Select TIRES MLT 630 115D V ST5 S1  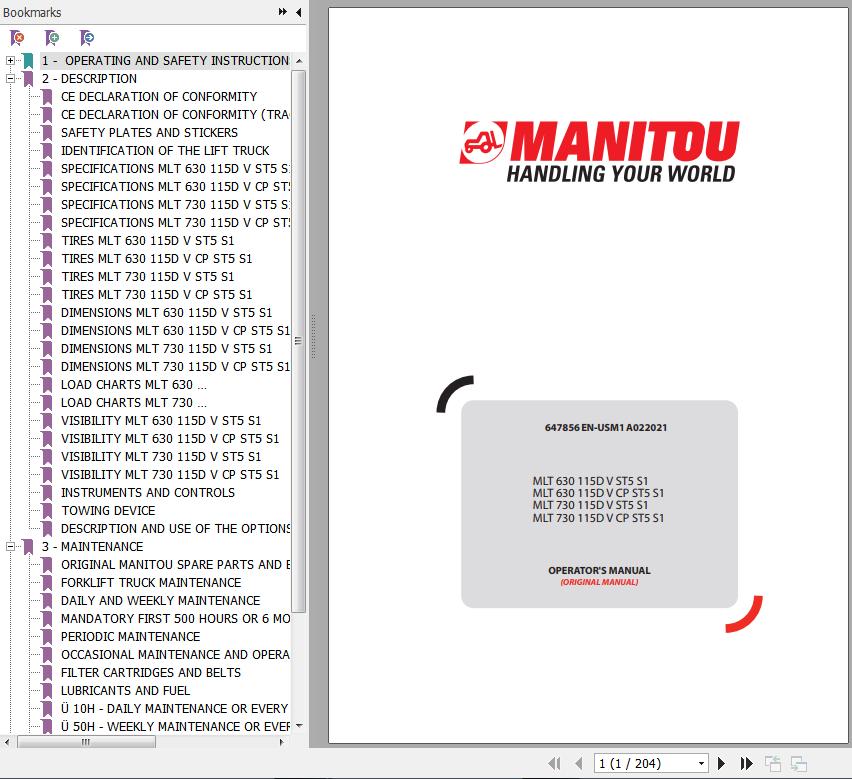click(147, 240)
